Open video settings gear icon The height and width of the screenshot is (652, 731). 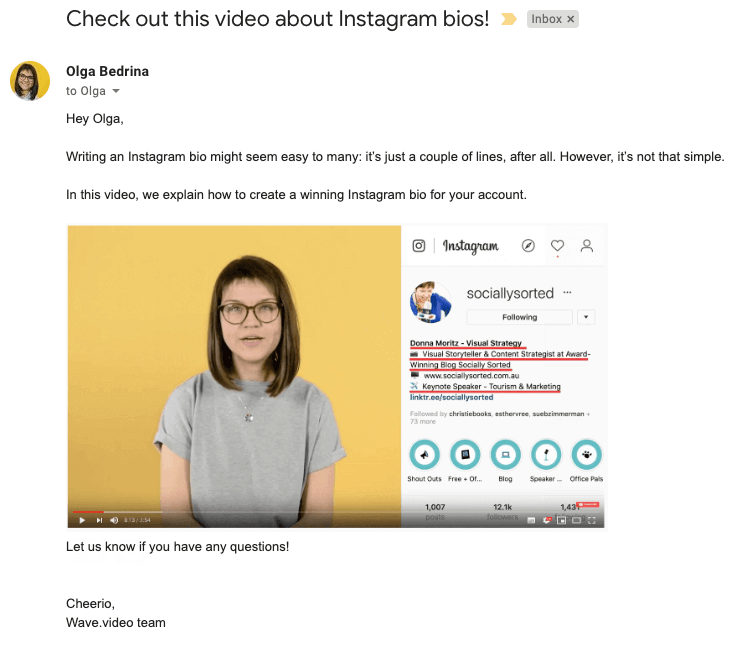click(547, 520)
